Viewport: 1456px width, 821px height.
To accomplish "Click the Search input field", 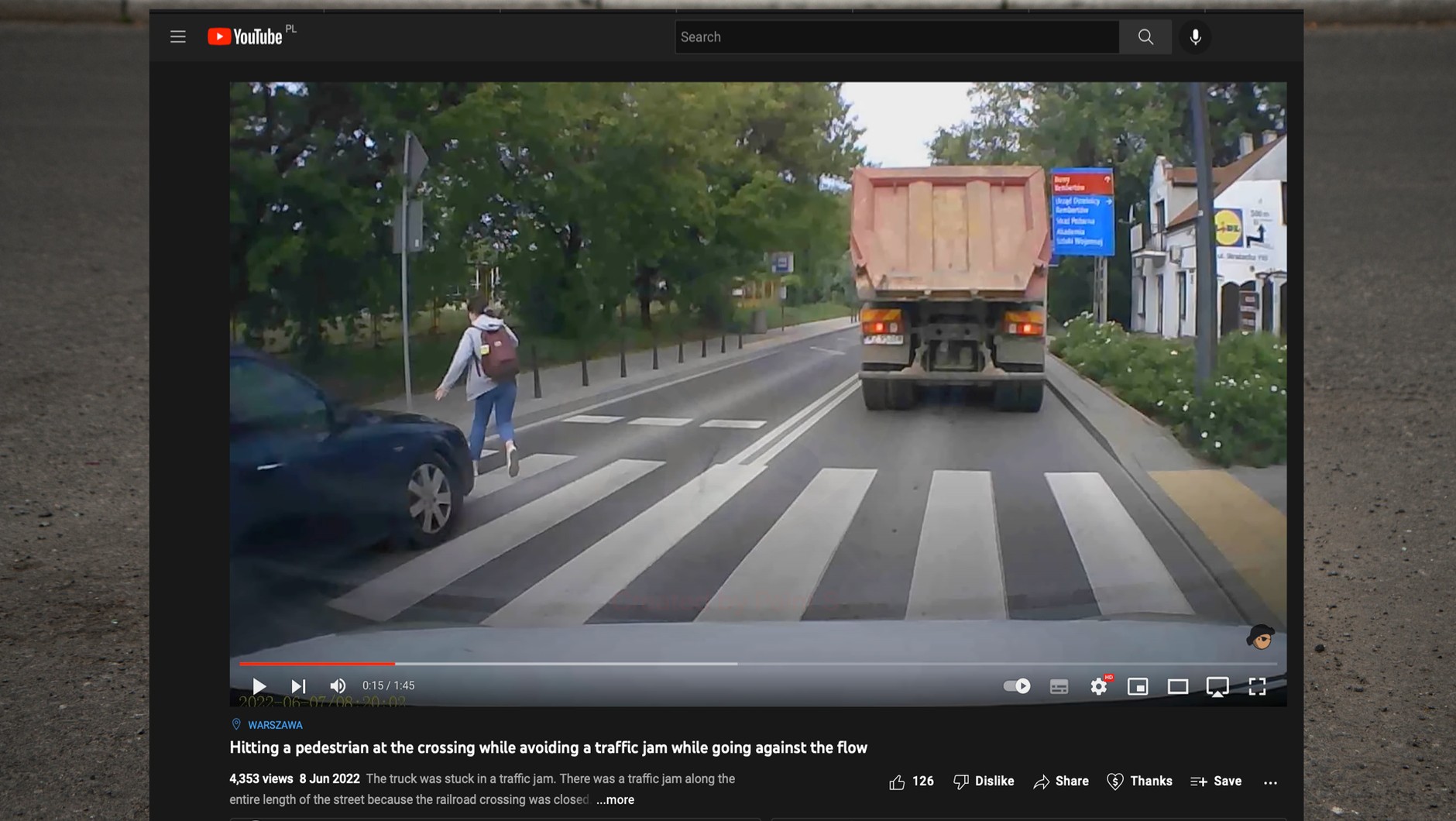I will point(896,36).
